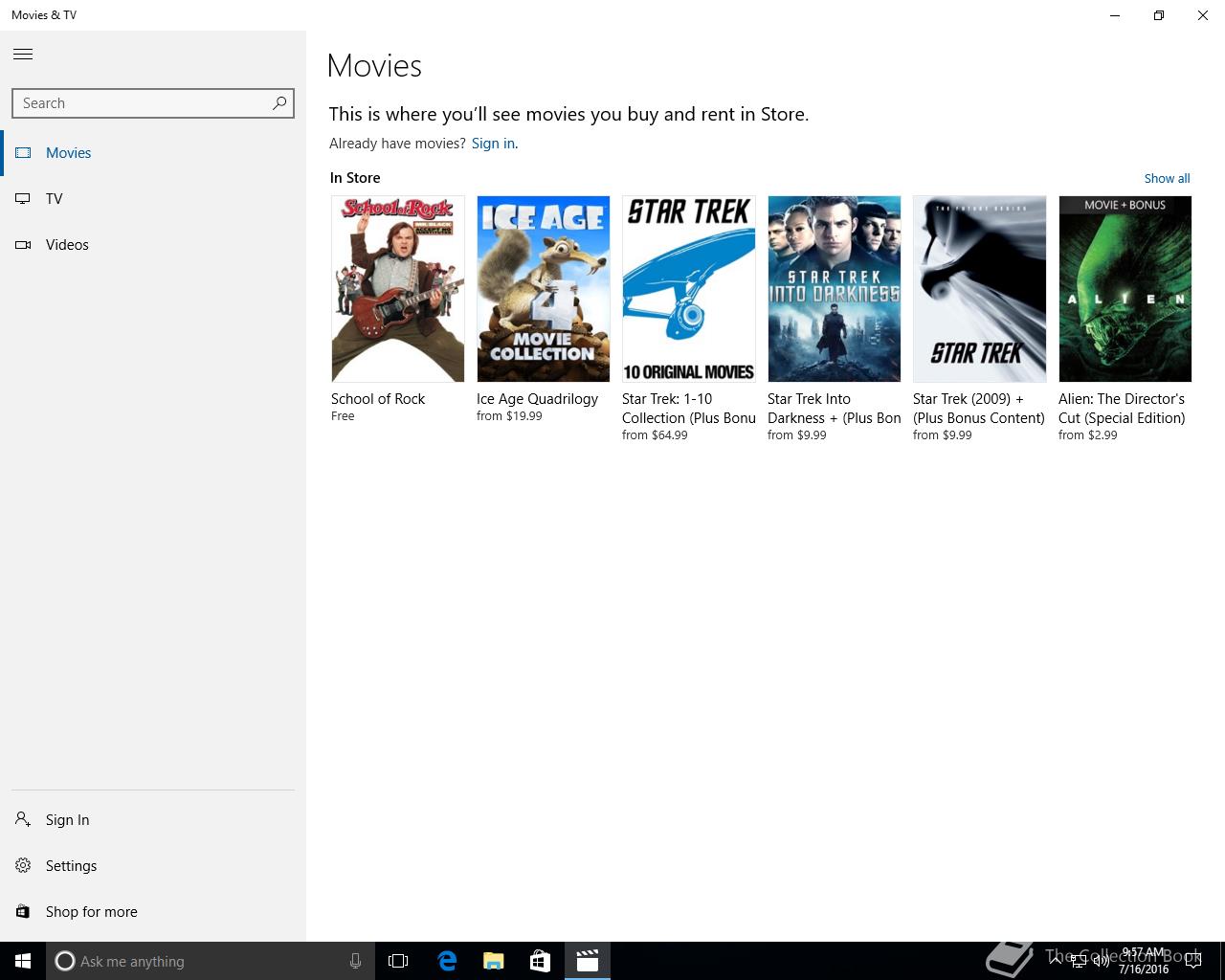Select the Movies sidebar label

click(69, 153)
